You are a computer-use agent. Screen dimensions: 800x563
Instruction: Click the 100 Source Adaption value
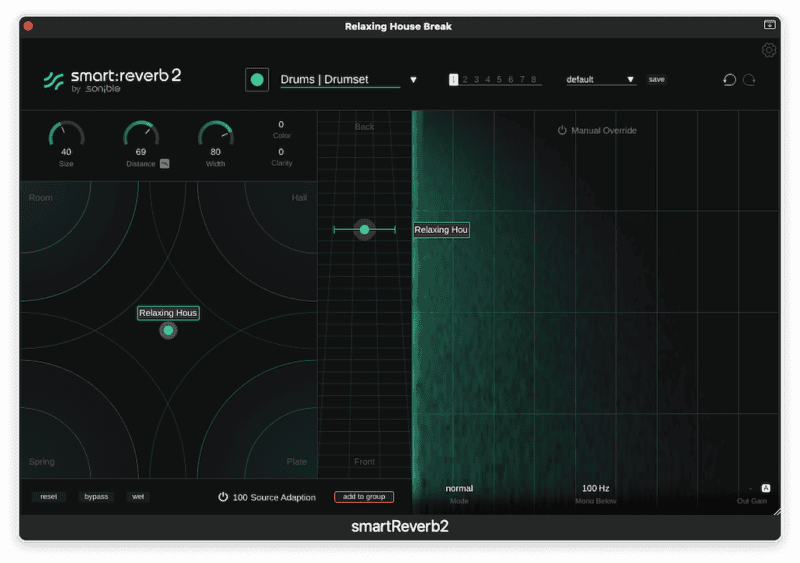click(x=240, y=497)
